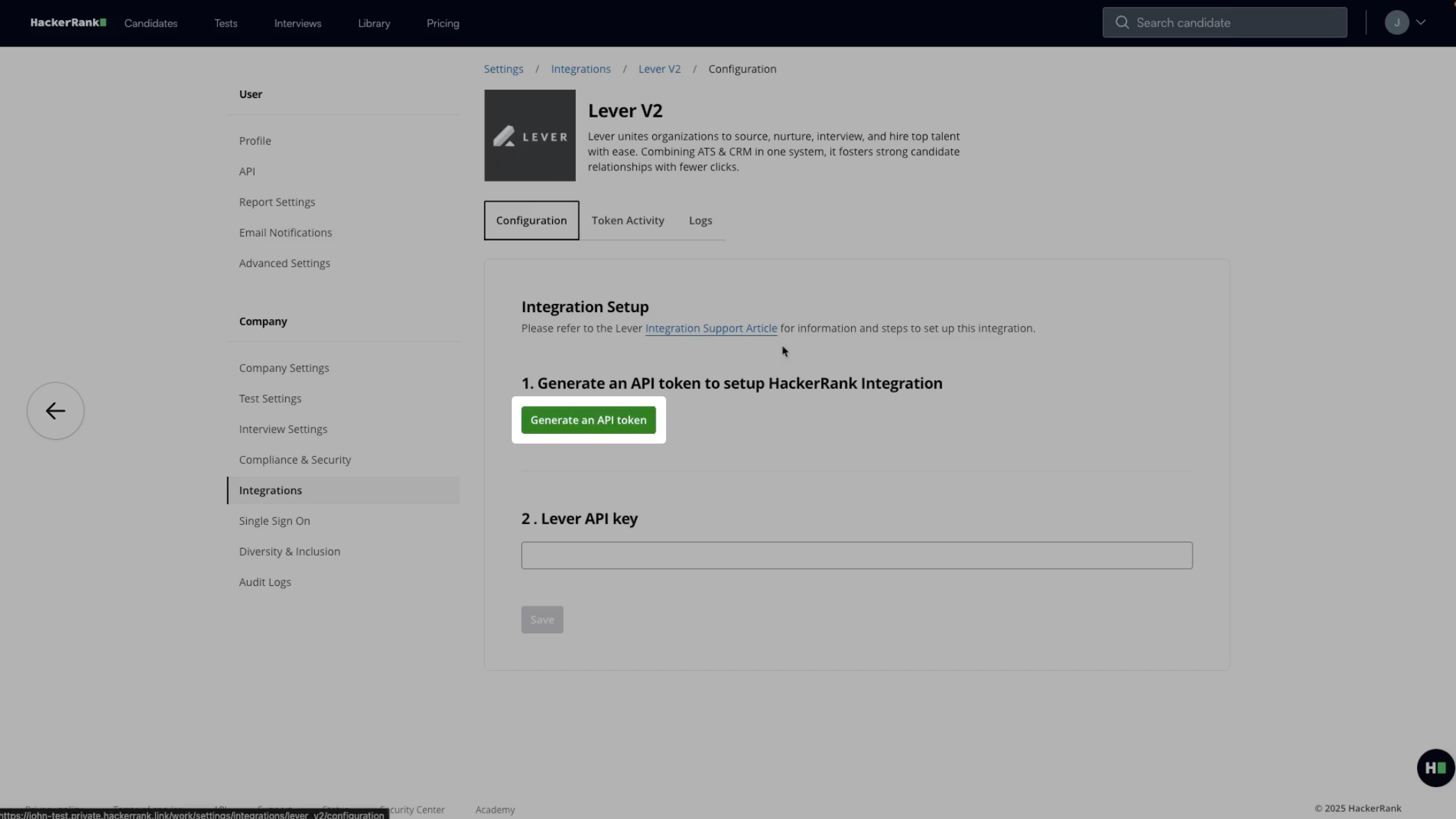Go to Library in top navigation
The height and width of the screenshot is (819, 1456).
374,24
